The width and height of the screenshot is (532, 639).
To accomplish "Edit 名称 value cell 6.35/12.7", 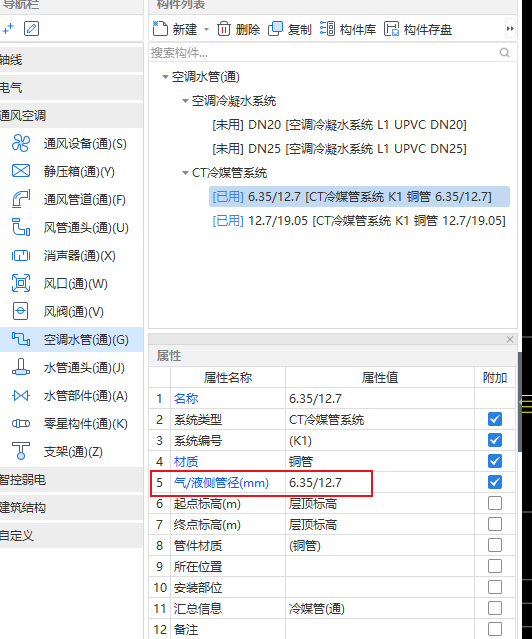I will tap(380, 398).
